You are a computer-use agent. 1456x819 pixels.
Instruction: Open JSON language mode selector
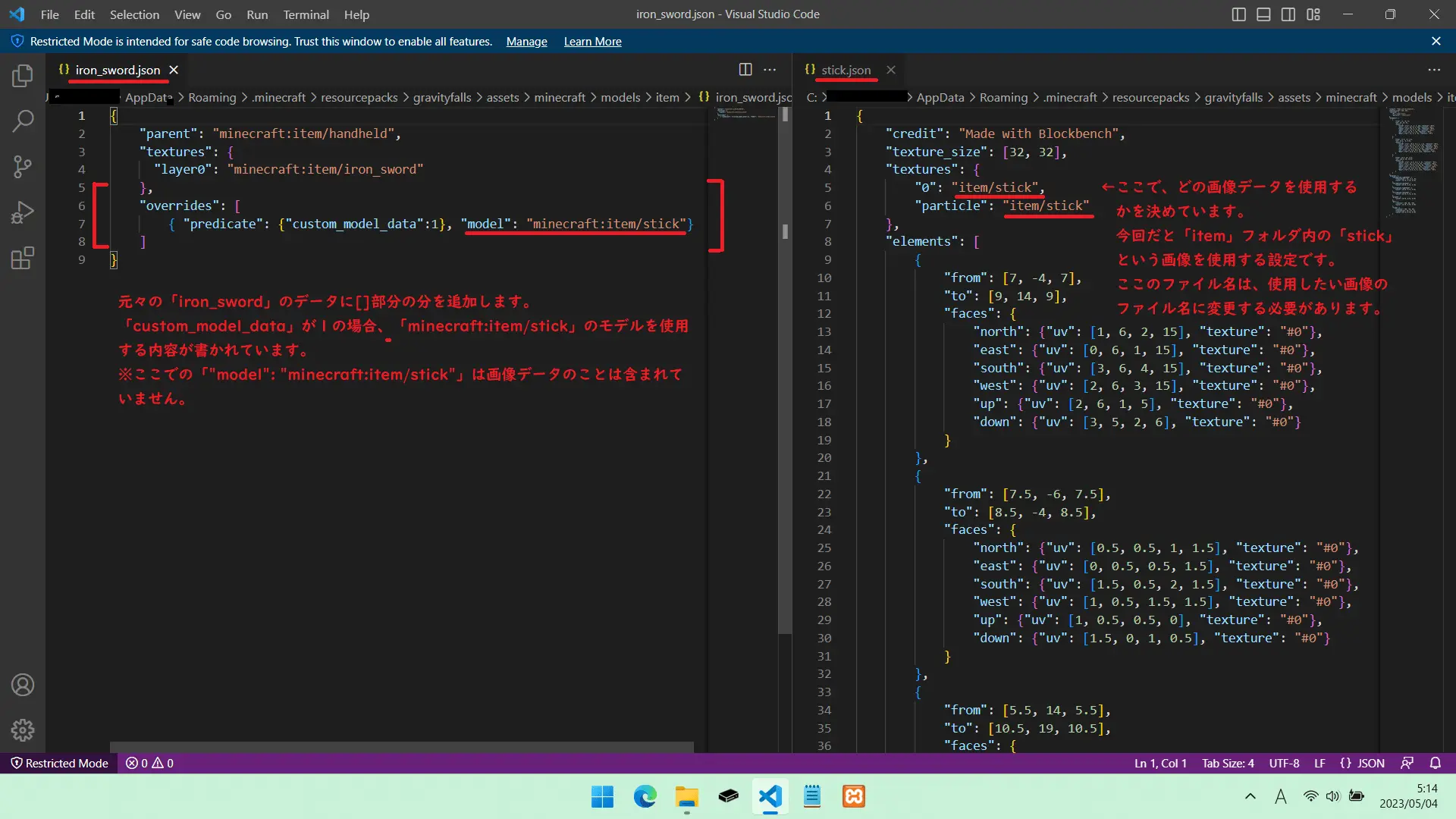point(1363,763)
